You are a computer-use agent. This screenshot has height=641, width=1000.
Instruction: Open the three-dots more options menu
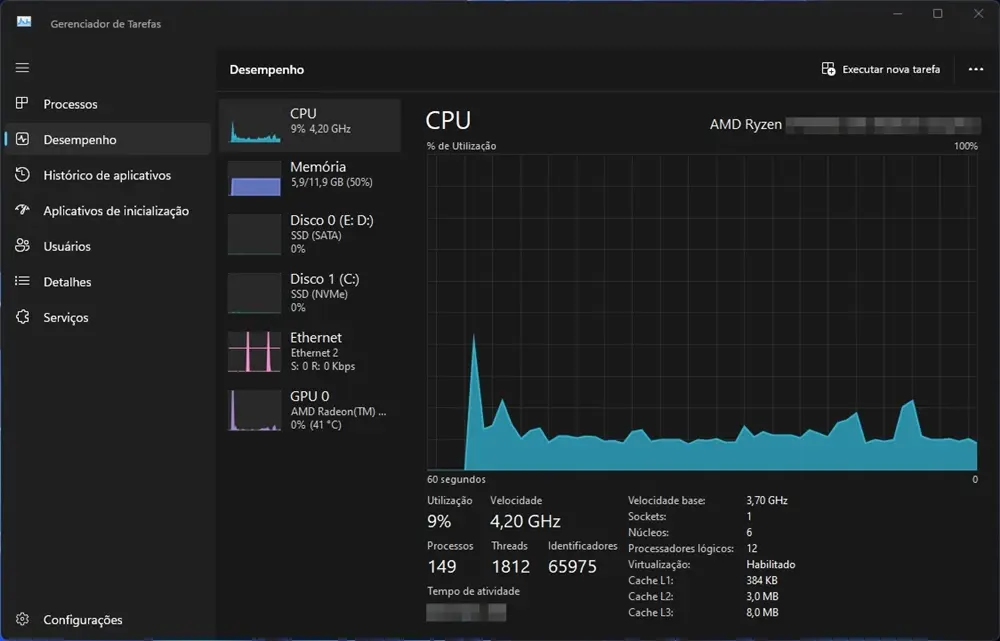tap(976, 69)
